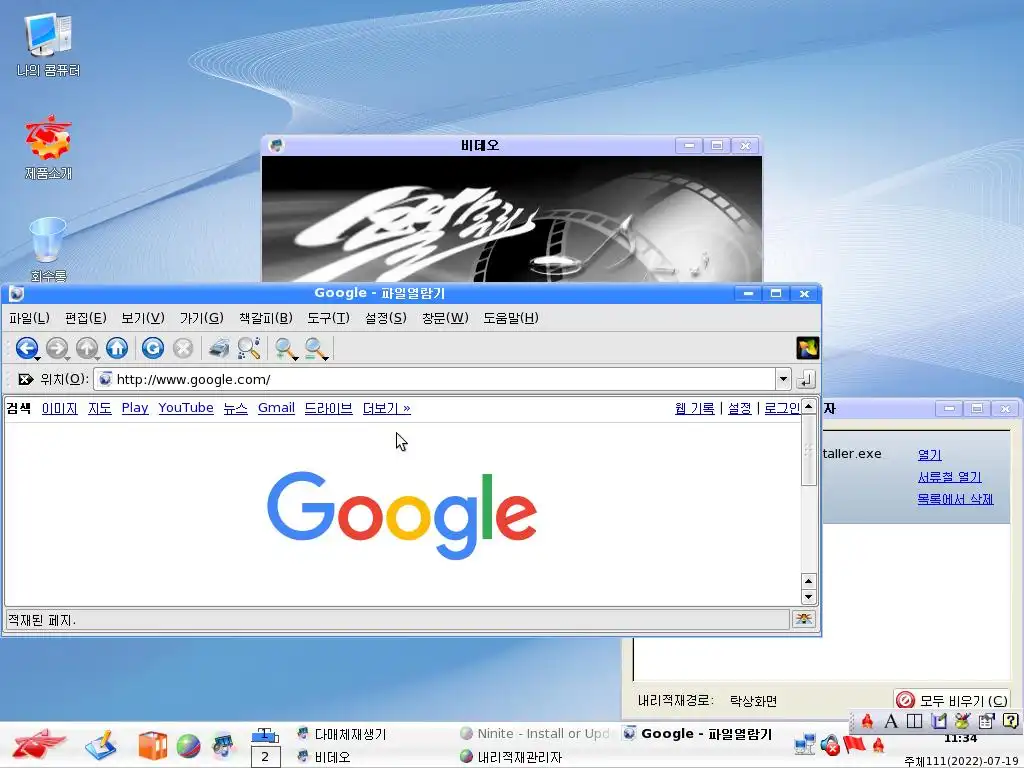
Task: Click 목록에서 삭제 in download manager
Action: point(955,499)
